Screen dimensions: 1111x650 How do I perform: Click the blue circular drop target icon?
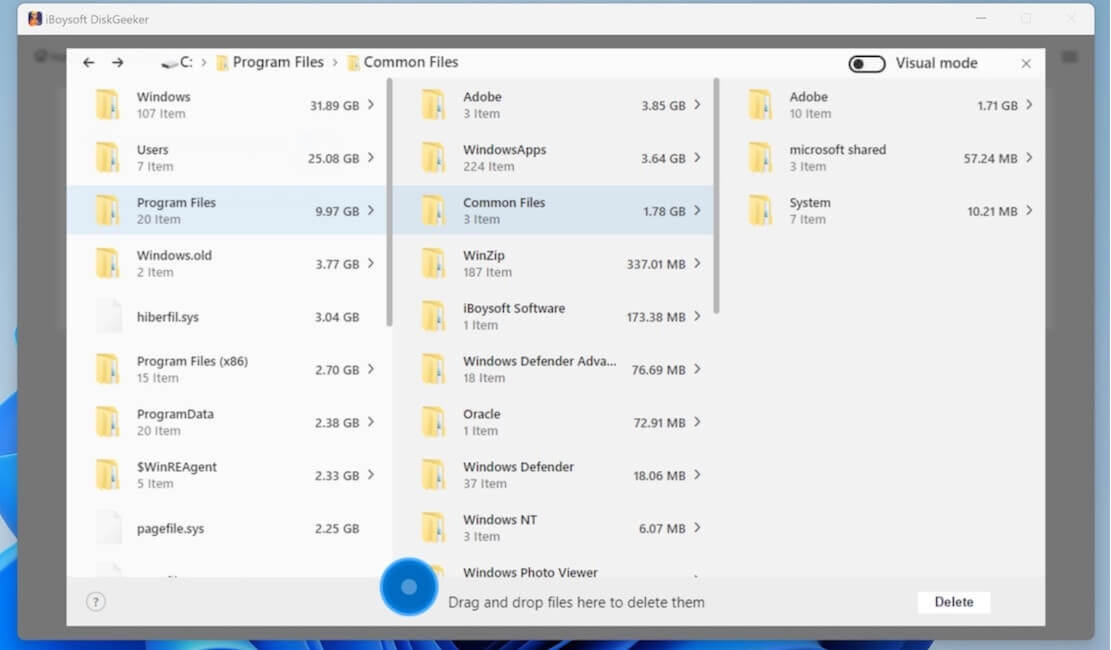tap(409, 587)
